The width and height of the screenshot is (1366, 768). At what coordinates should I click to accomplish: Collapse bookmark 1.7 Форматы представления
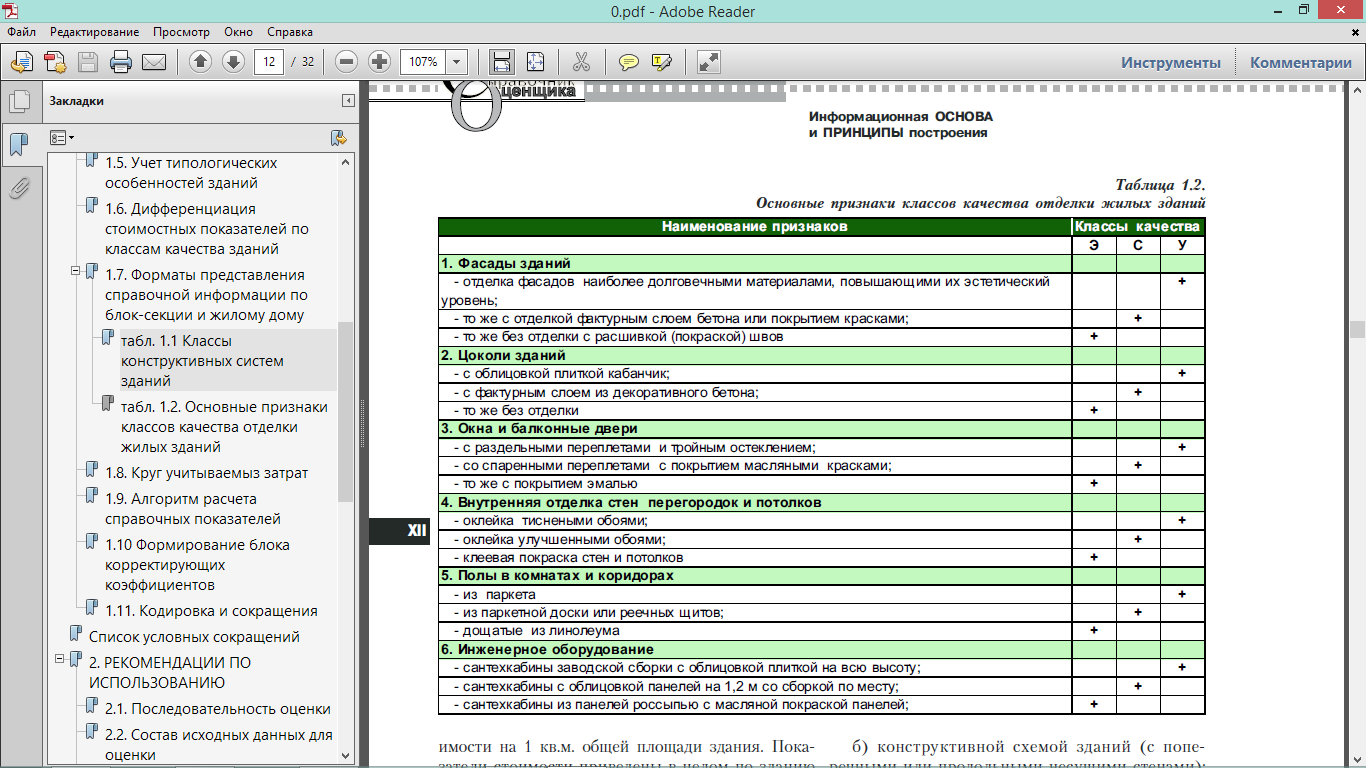(75, 271)
